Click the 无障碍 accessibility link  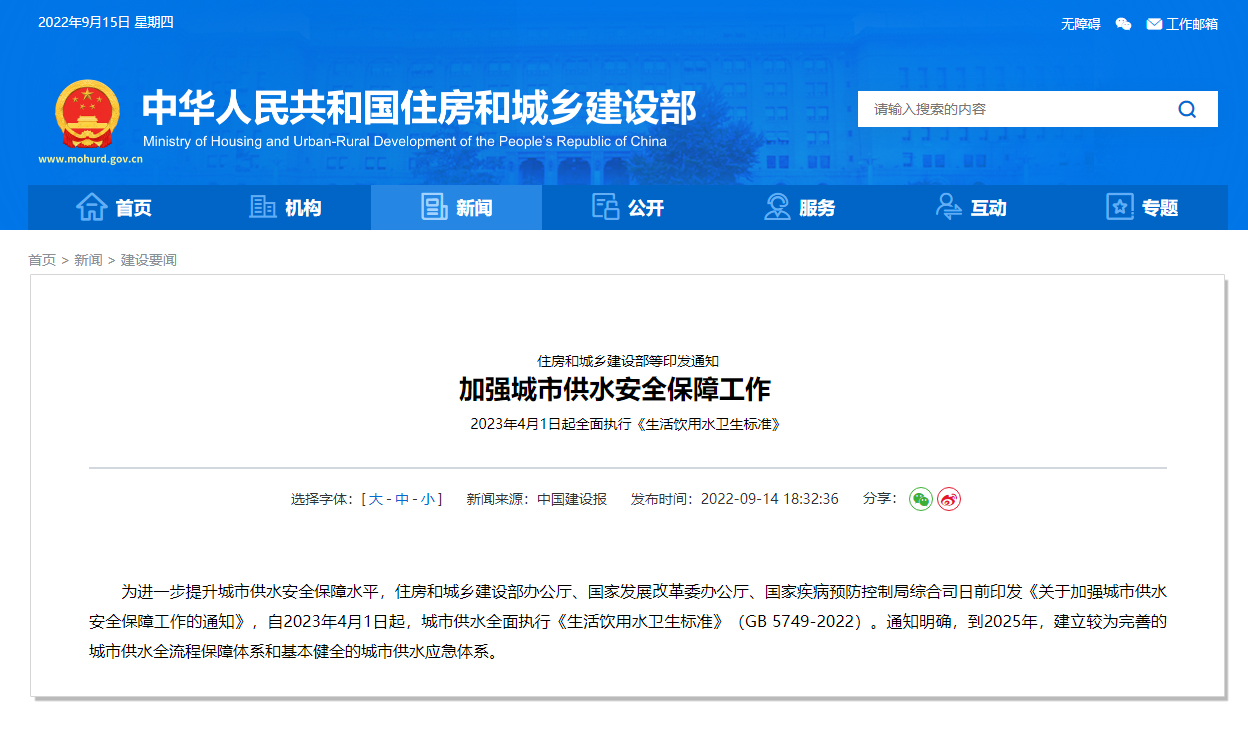[x=1080, y=24]
